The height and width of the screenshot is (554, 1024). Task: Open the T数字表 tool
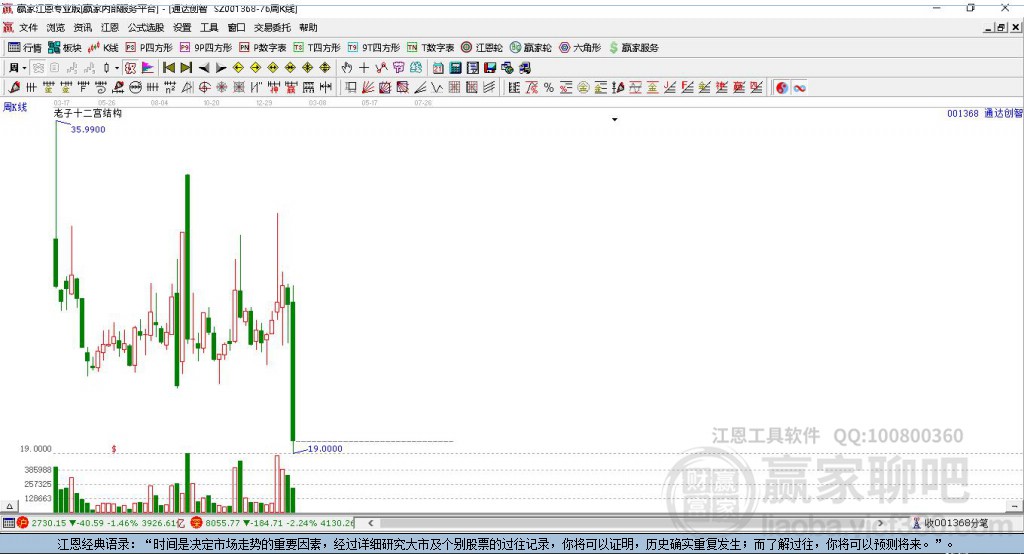[430, 48]
